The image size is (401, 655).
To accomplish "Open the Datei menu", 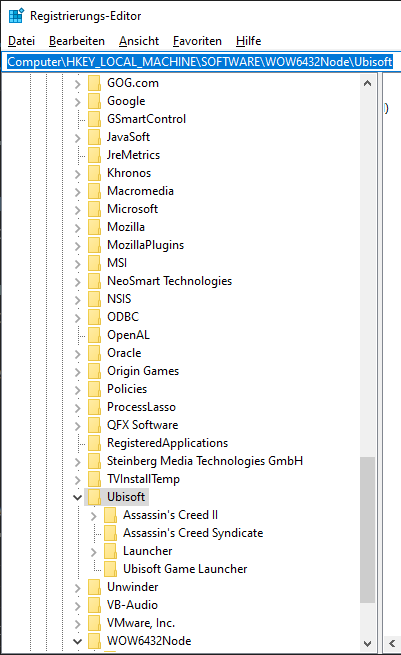I will [x=21, y=41].
